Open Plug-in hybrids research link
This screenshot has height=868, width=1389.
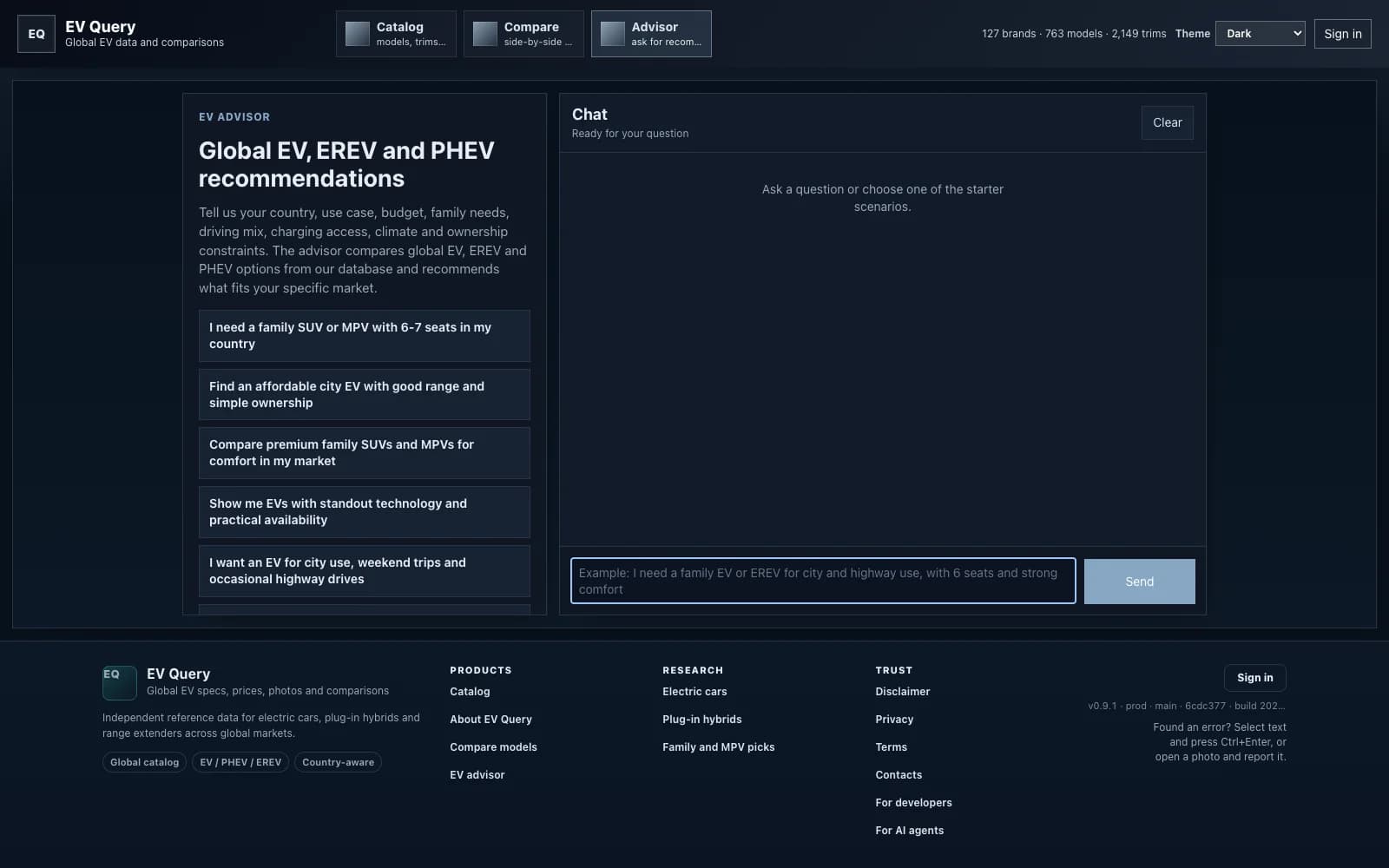702,720
